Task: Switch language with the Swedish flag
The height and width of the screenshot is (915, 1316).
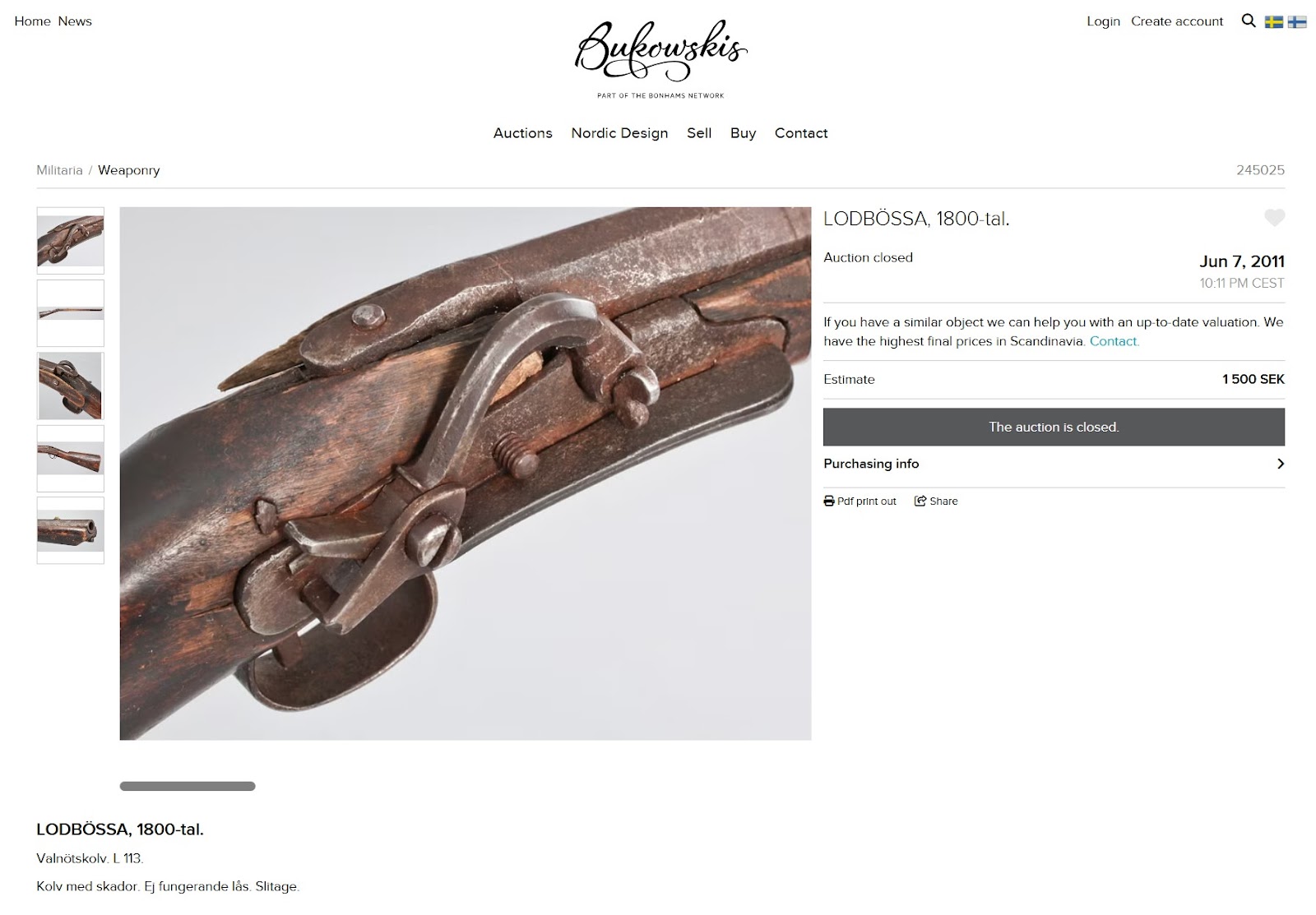Action: (1273, 22)
